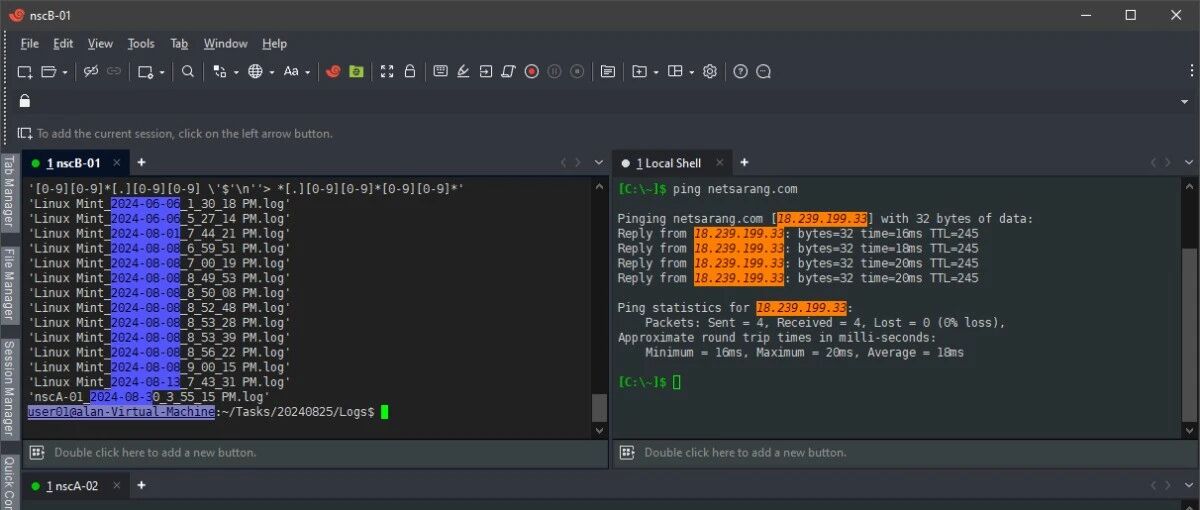Click the New Session toolbar icon
Screen dimensions: 1200x510
pos(25,72)
